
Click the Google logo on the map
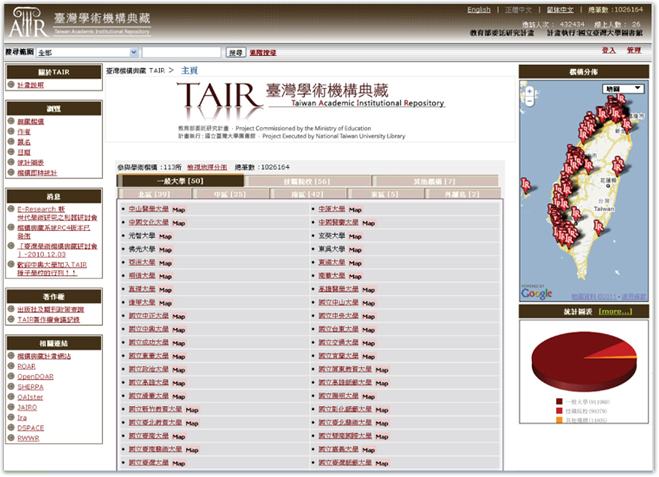(x=537, y=293)
